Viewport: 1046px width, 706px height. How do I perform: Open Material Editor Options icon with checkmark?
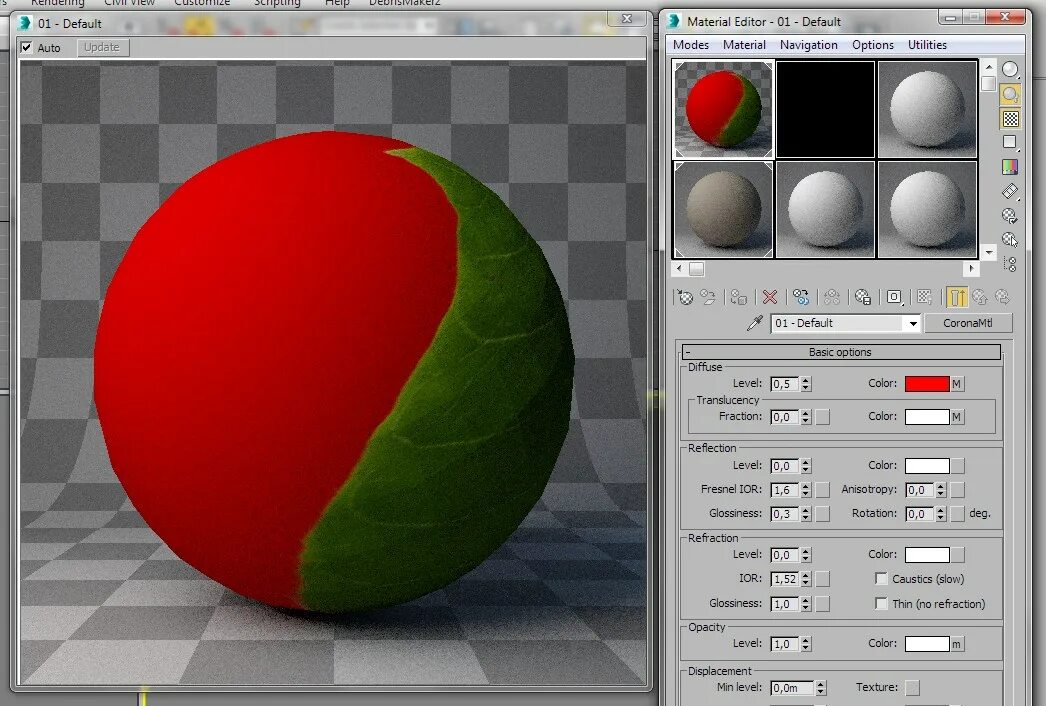pos(1011,216)
